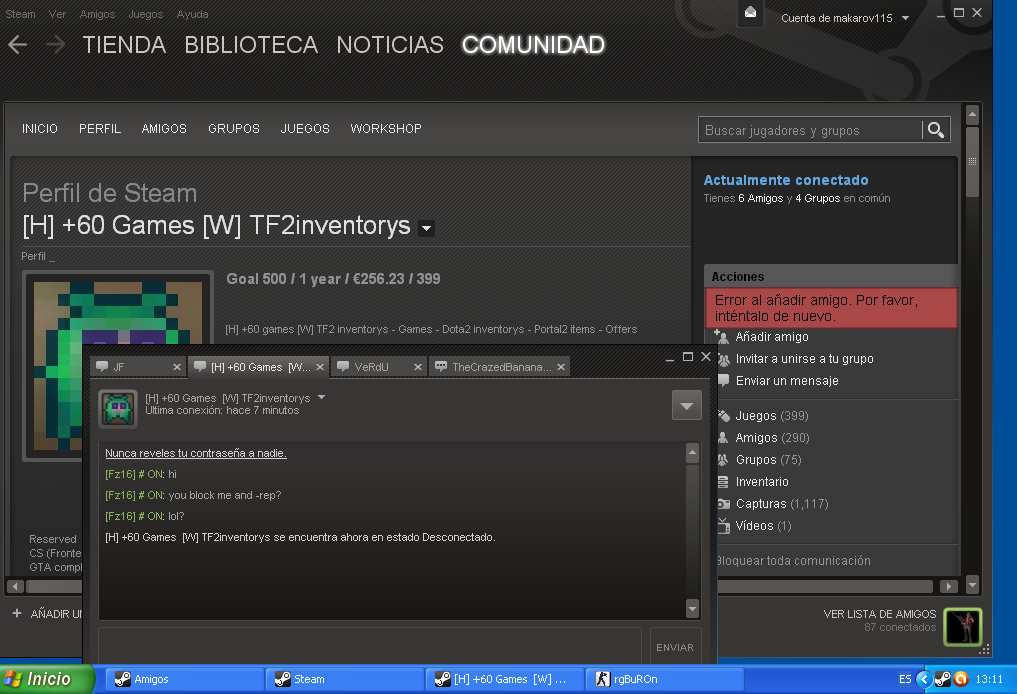Image resolution: width=1017 pixels, height=694 pixels.
Task: Click the chat message input field
Action: [370, 645]
